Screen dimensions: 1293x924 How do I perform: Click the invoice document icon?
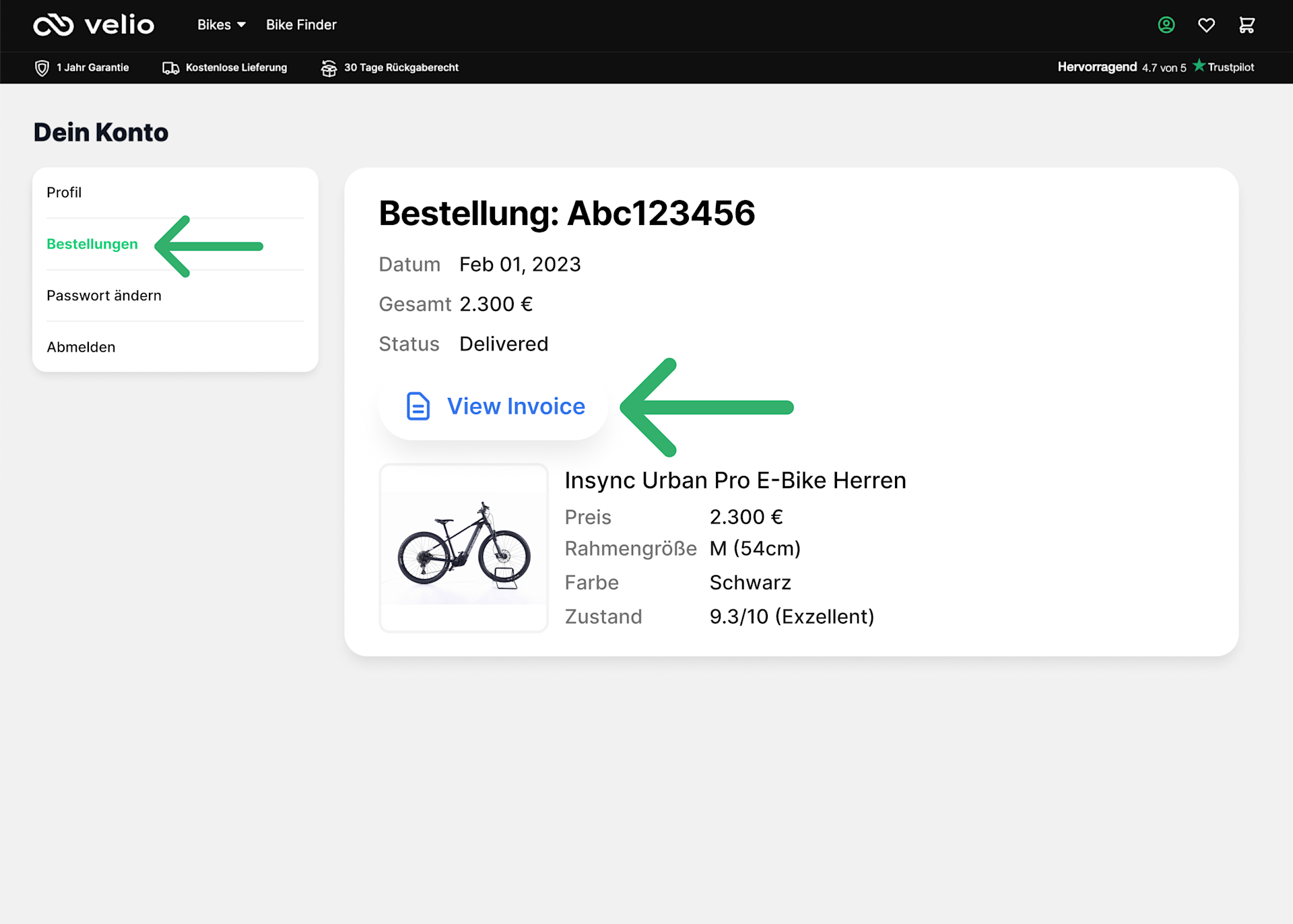[418, 406]
